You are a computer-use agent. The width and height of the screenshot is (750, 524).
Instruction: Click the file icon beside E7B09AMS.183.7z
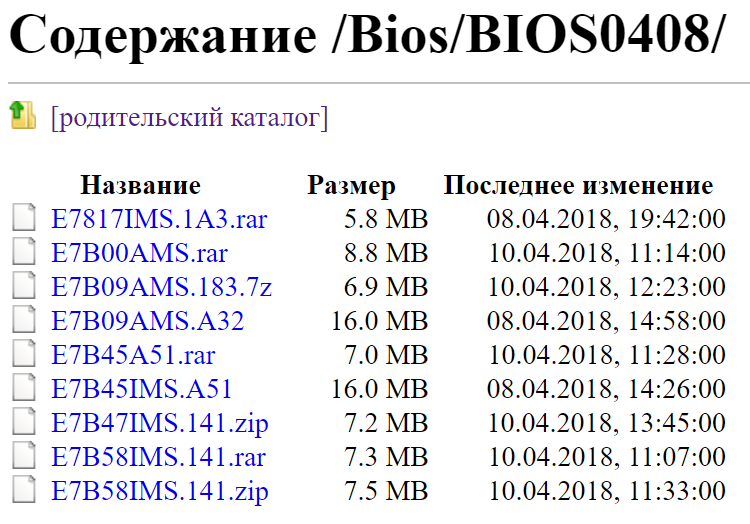pos(24,288)
